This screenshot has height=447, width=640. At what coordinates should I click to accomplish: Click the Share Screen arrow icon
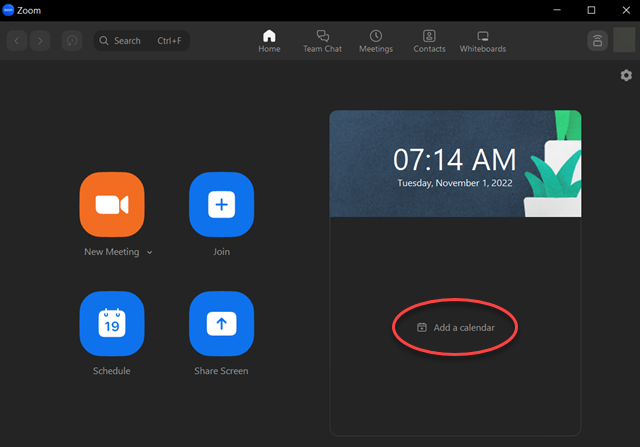pos(221,323)
